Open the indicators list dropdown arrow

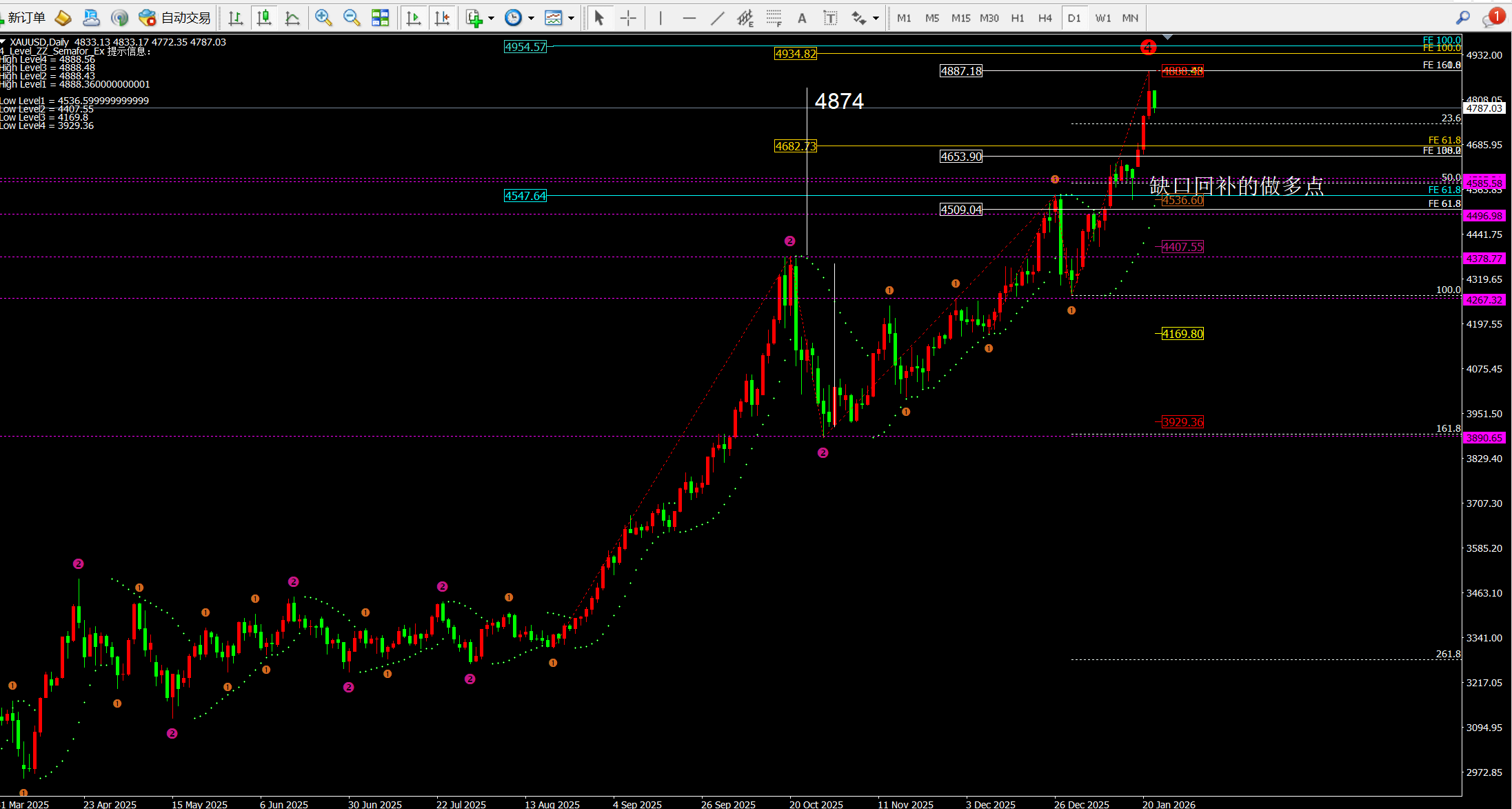491,18
